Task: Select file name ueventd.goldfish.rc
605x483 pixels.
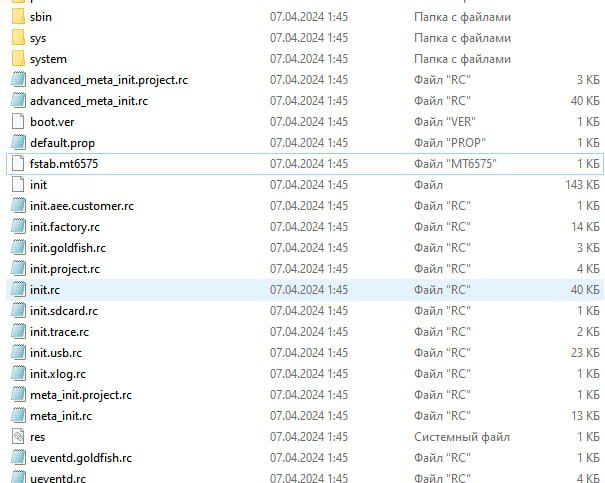Action: point(81,458)
